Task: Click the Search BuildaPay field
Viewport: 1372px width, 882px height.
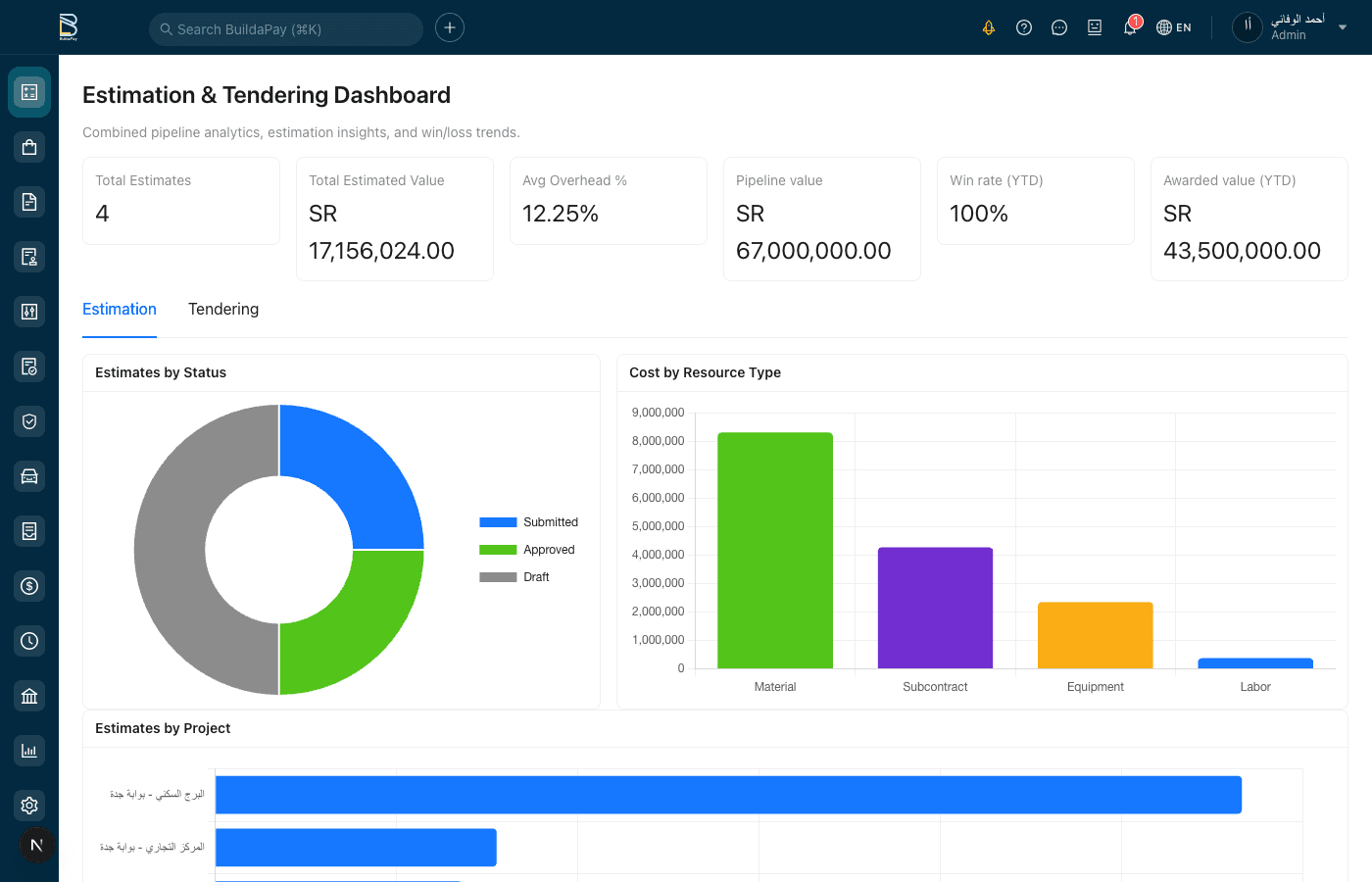Action: [285, 28]
